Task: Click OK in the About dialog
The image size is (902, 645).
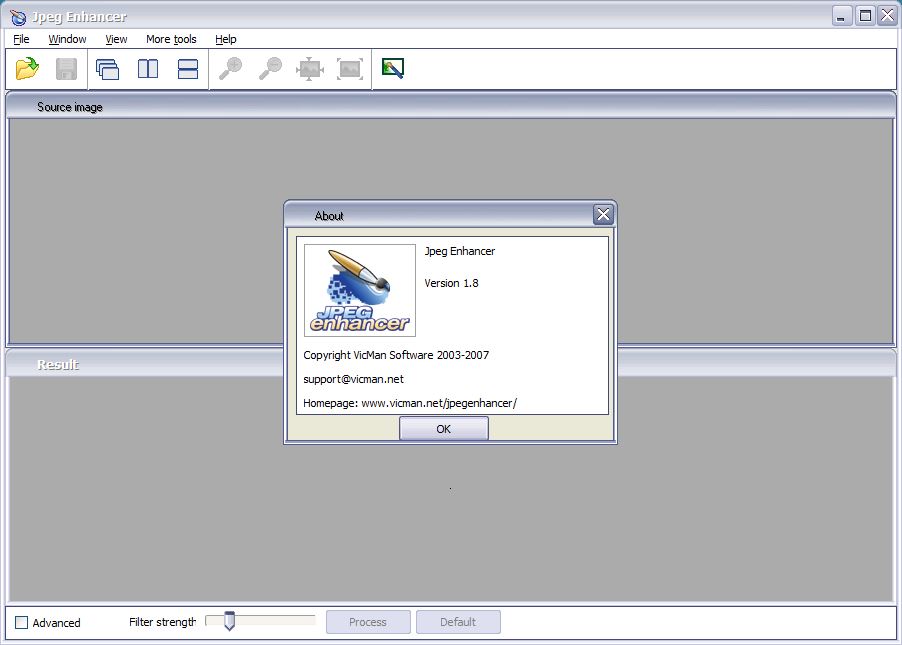Action: point(444,429)
